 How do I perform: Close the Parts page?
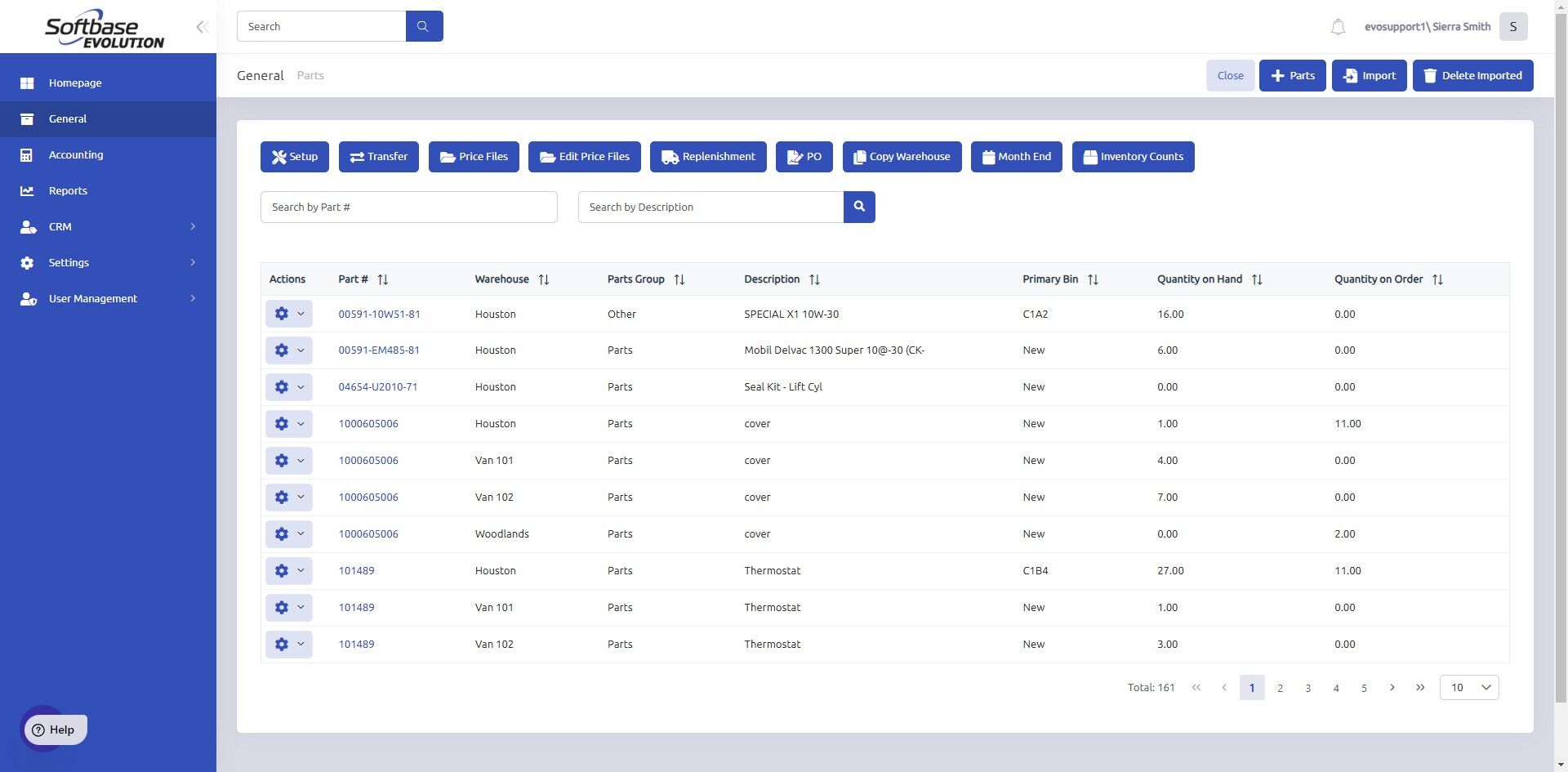click(1231, 76)
